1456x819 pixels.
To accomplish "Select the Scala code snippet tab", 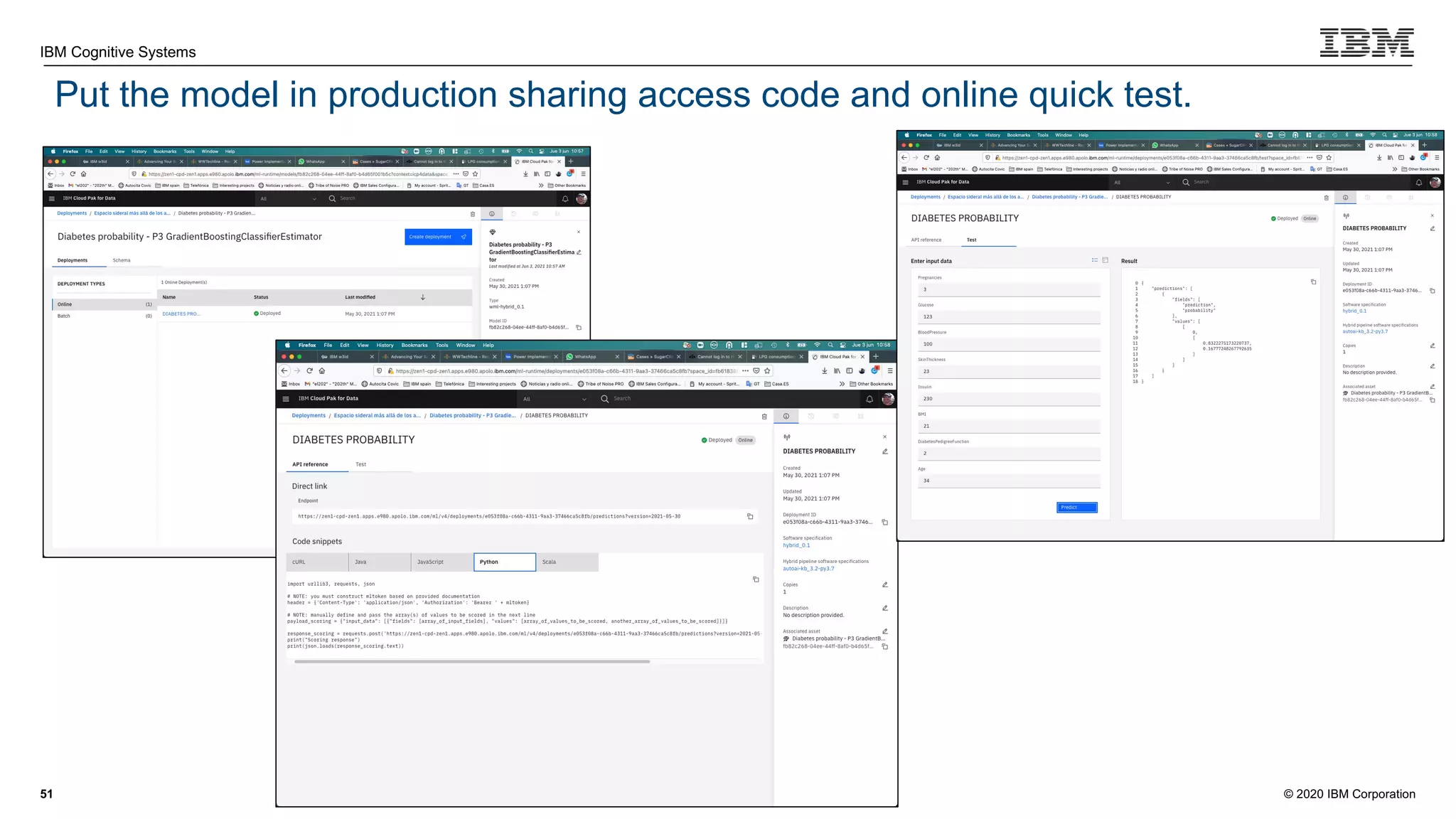I will [567, 562].
